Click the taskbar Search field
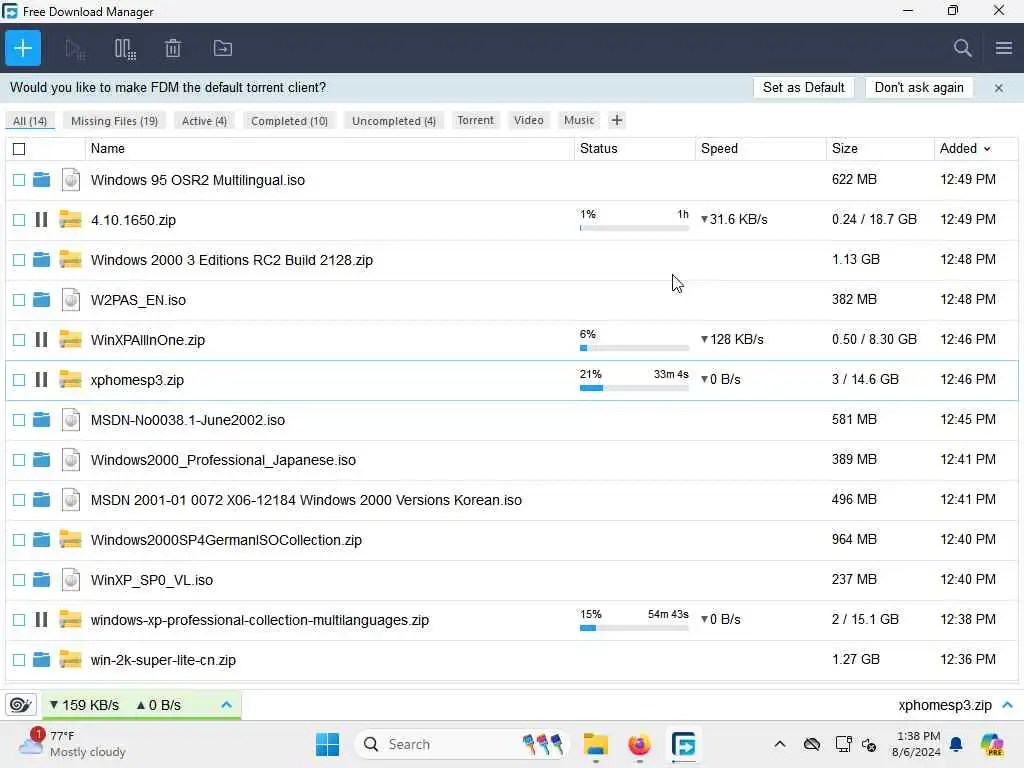 click(x=462, y=744)
